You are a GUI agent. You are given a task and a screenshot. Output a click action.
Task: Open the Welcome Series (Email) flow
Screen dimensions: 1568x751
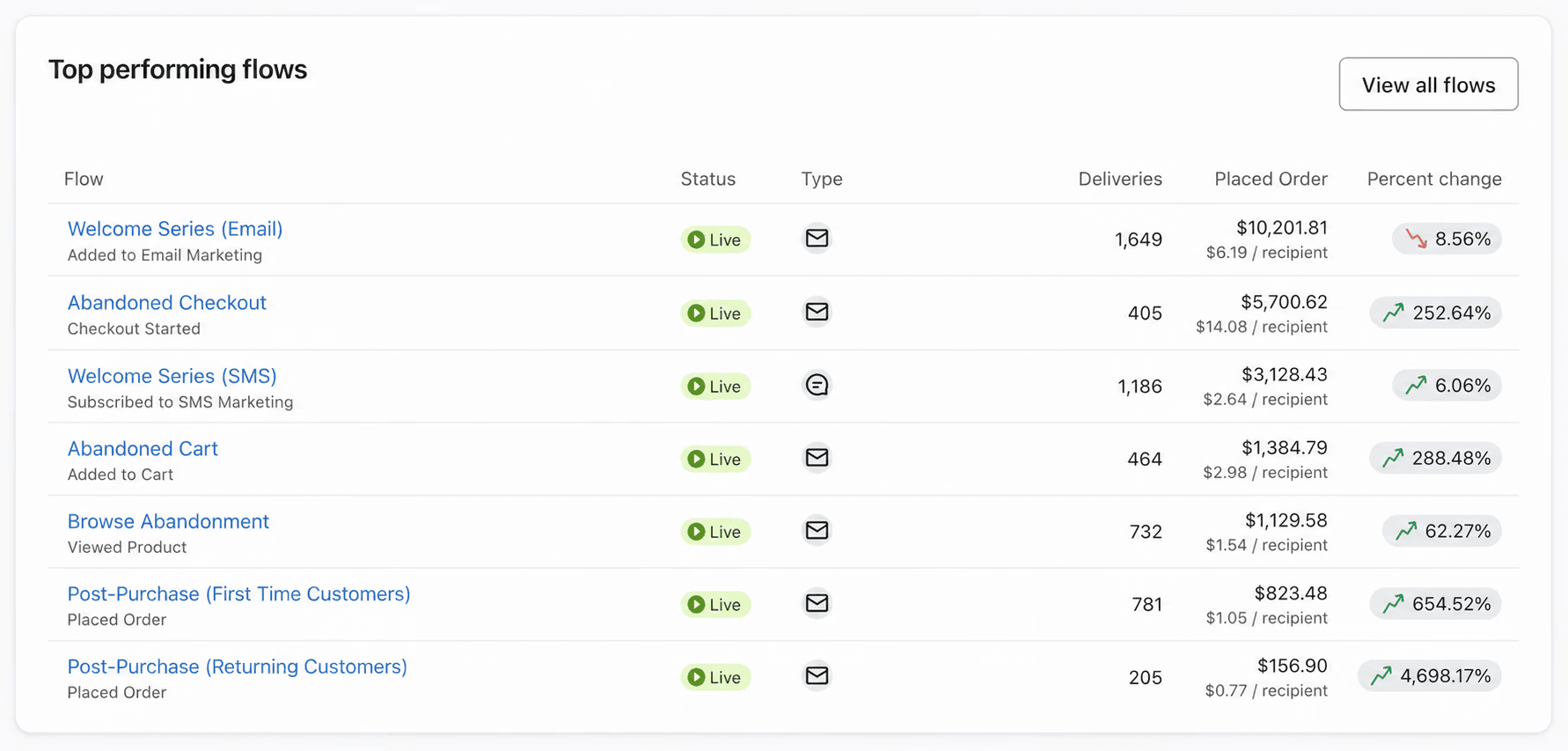pyautogui.click(x=175, y=229)
